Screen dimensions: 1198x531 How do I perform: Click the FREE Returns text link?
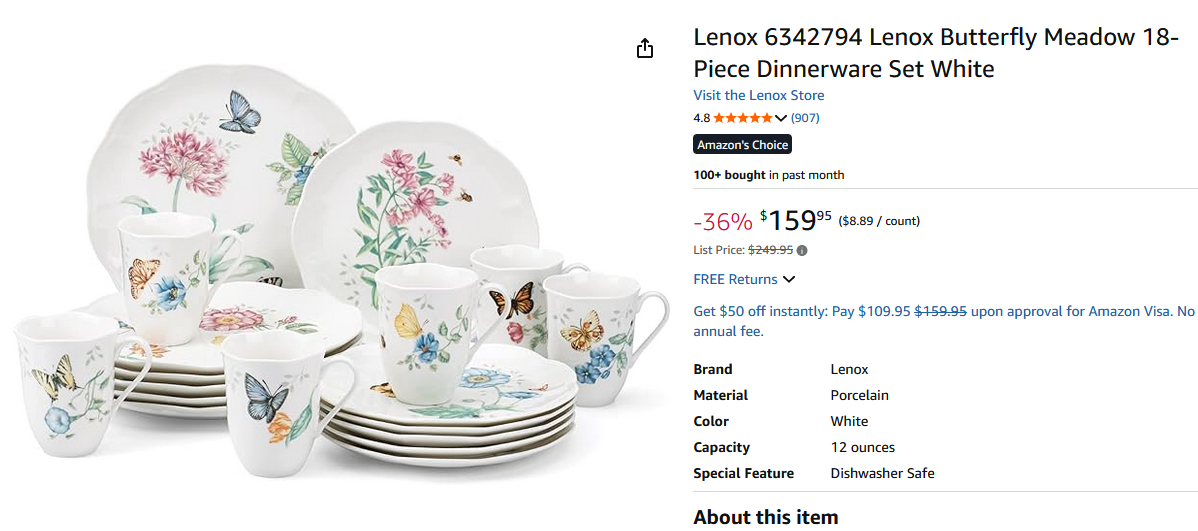coord(735,279)
